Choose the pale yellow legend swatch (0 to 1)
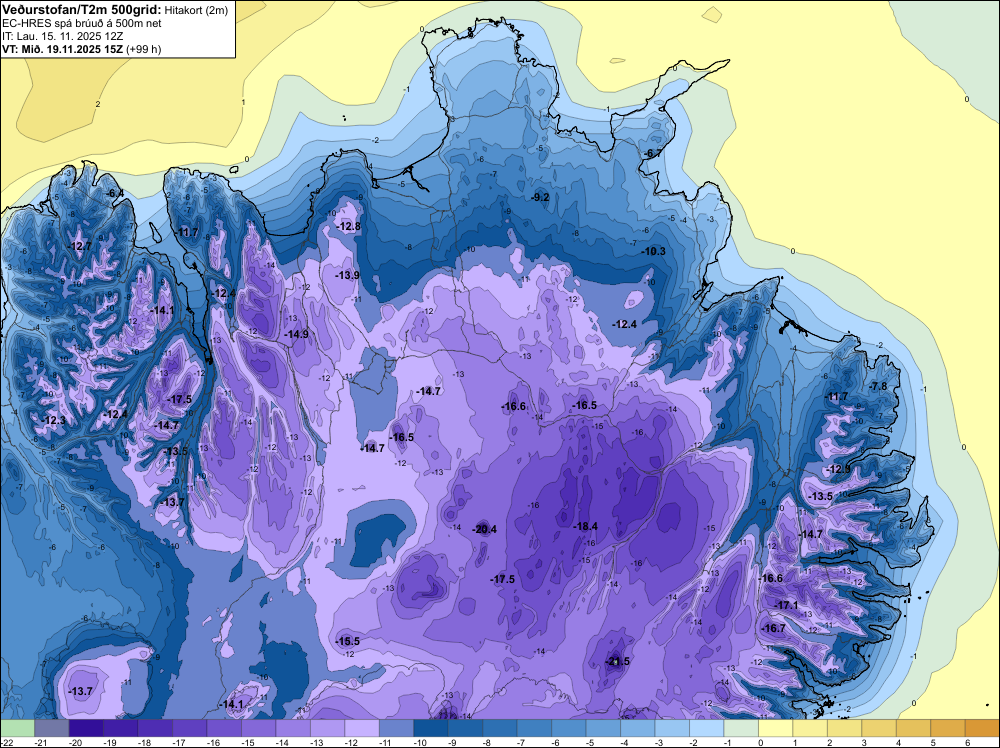This screenshot has width=1000, height=748. tap(775, 728)
